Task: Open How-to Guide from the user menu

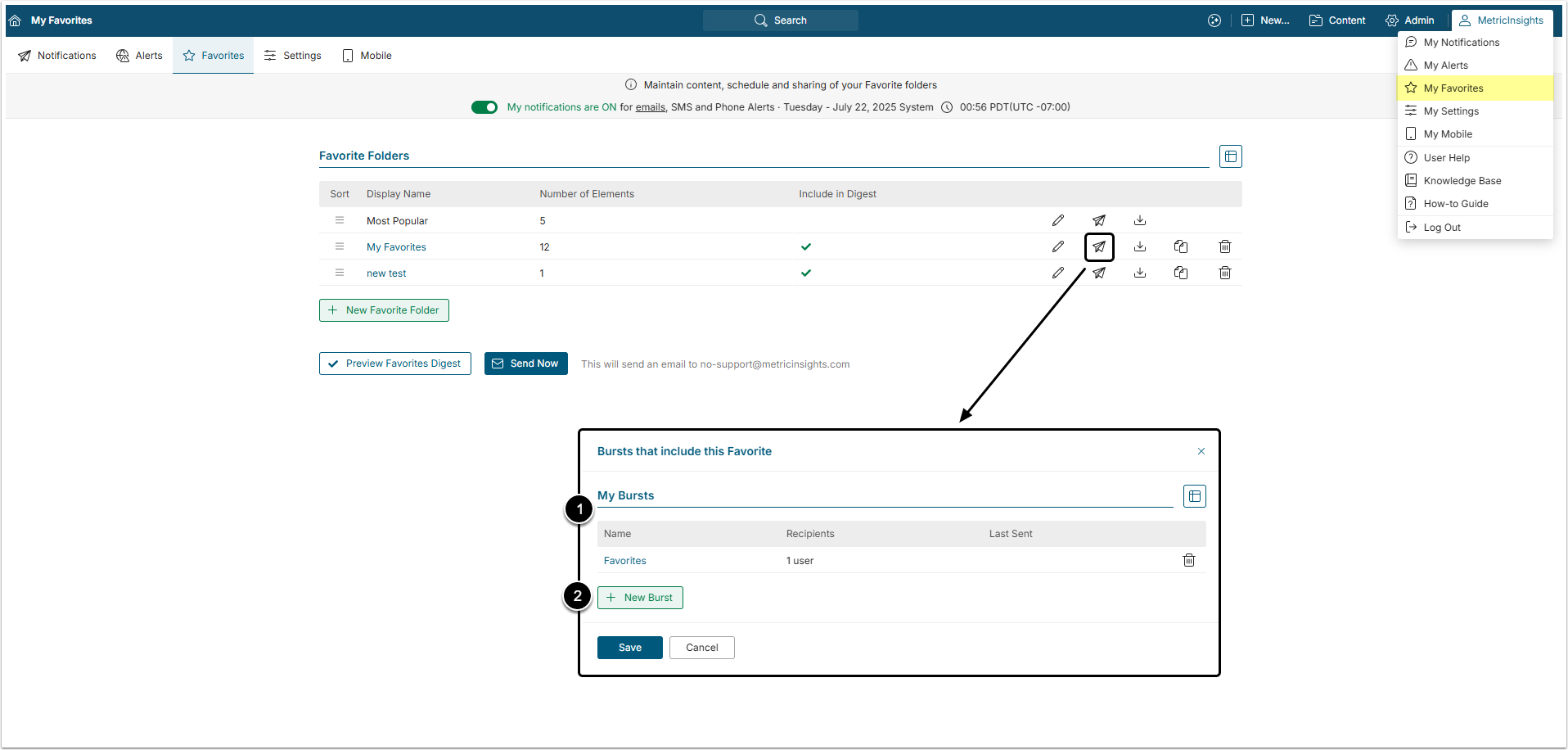Action: point(1476,204)
